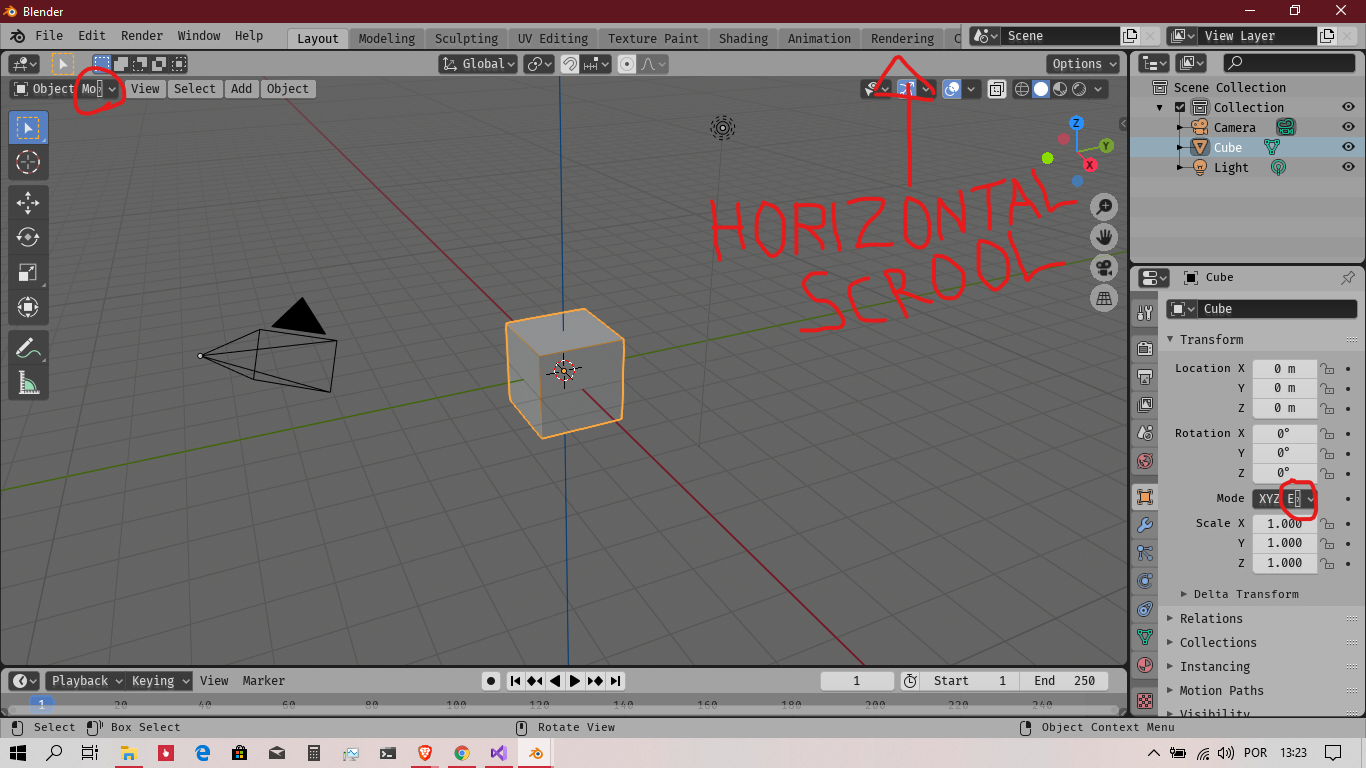1366x768 pixels.
Task: Click the Scale X value field
Action: point(1284,523)
